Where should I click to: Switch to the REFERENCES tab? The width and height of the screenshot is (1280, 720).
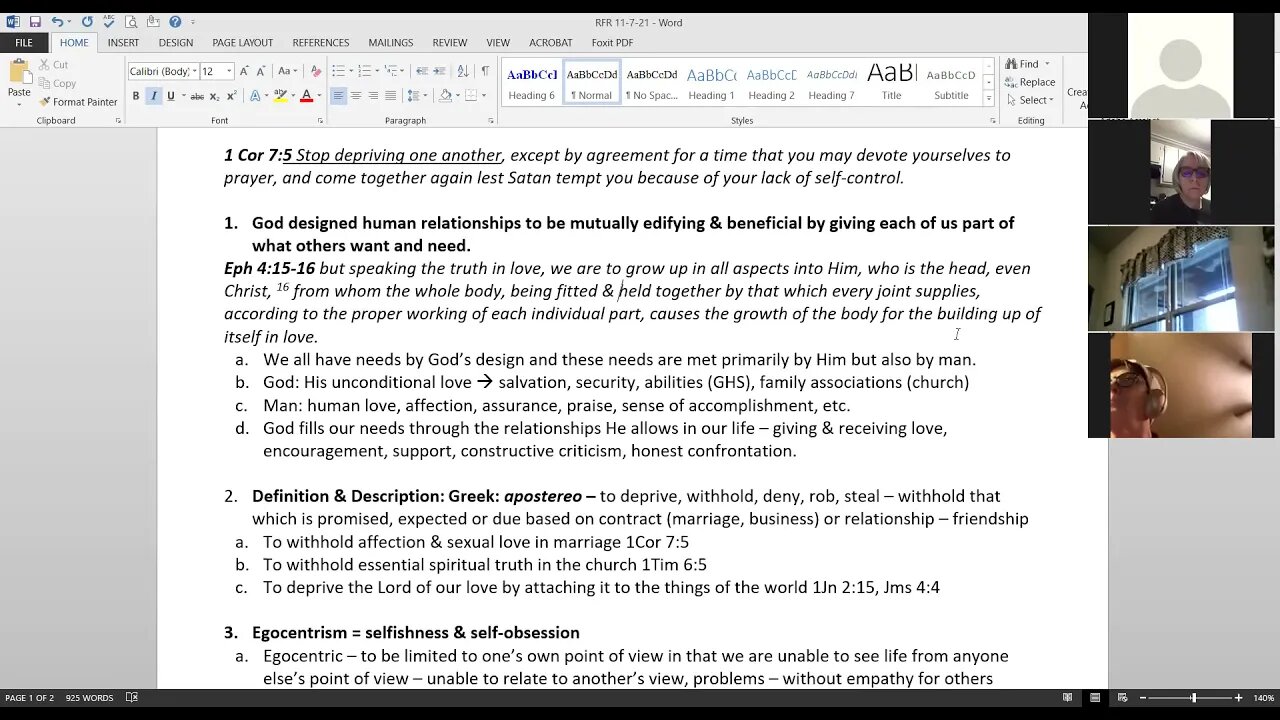coord(320,43)
